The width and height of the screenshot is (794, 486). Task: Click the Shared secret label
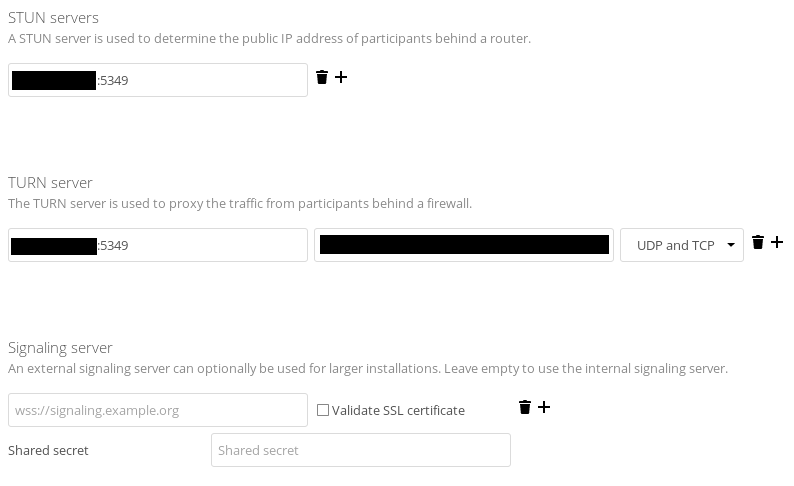coord(48,450)
